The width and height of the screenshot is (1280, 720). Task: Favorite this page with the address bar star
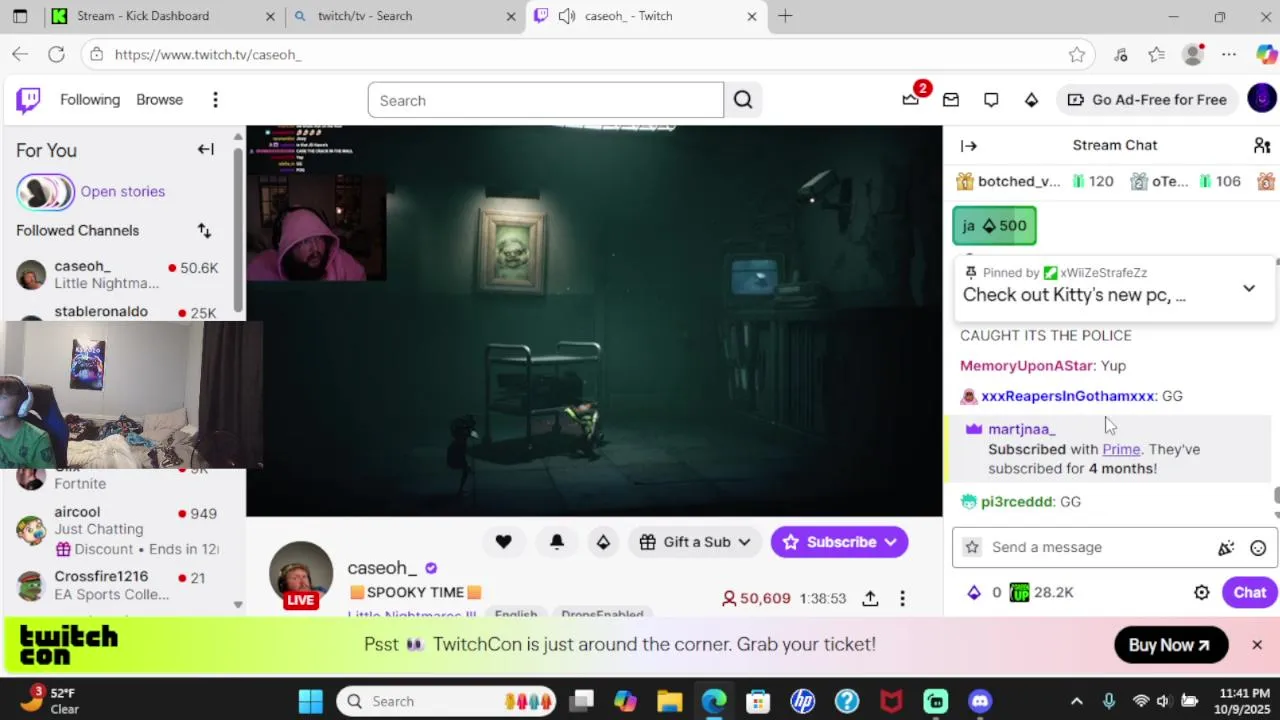pyautogui.click(x=1077, y=55)
